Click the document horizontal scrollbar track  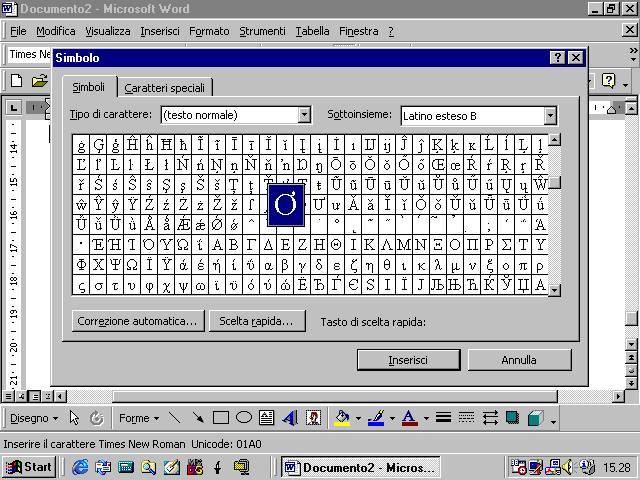(x=341, y=396)
